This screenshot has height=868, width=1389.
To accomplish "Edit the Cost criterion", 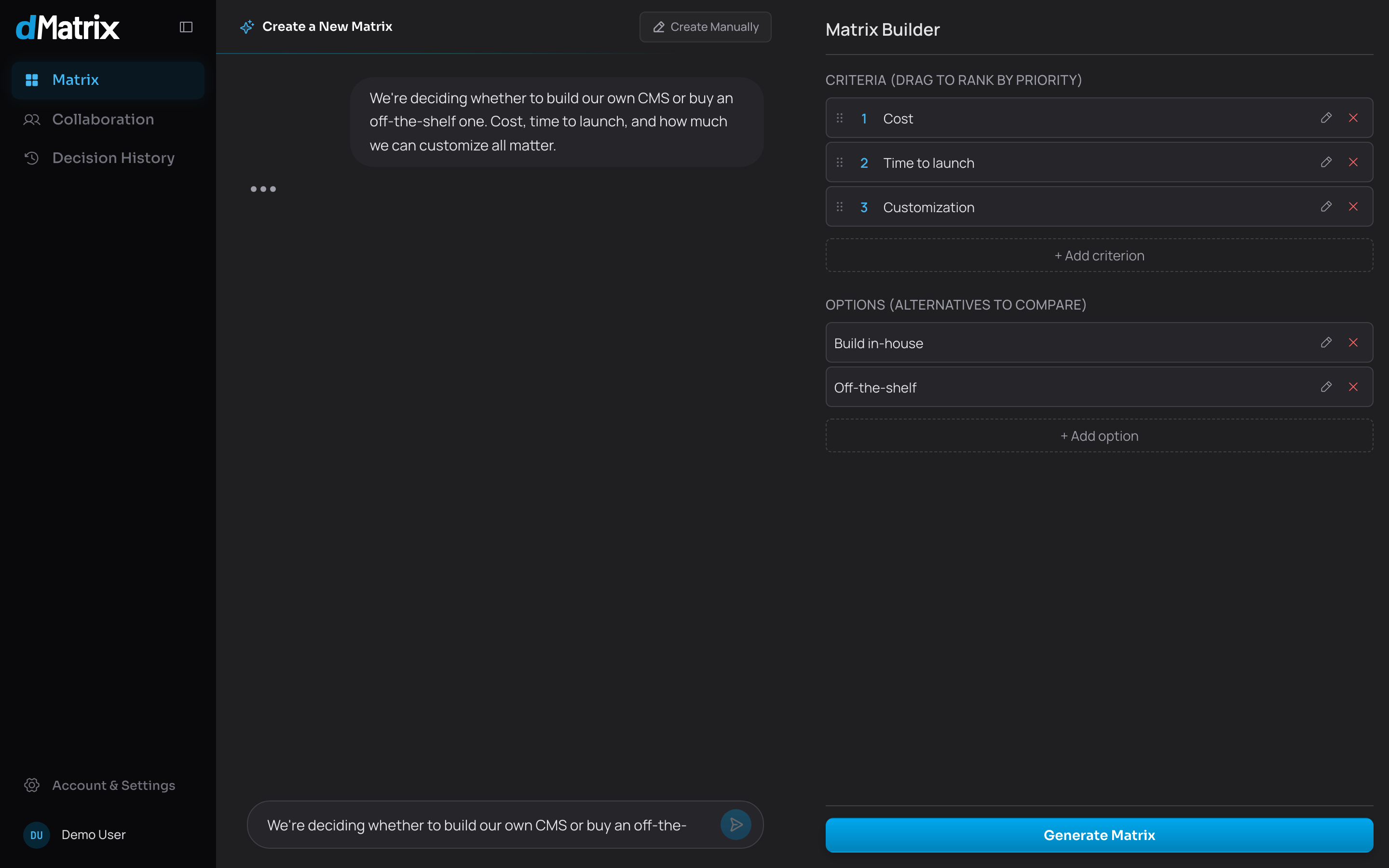I will pyautogui.click(x=1326, y=118).
